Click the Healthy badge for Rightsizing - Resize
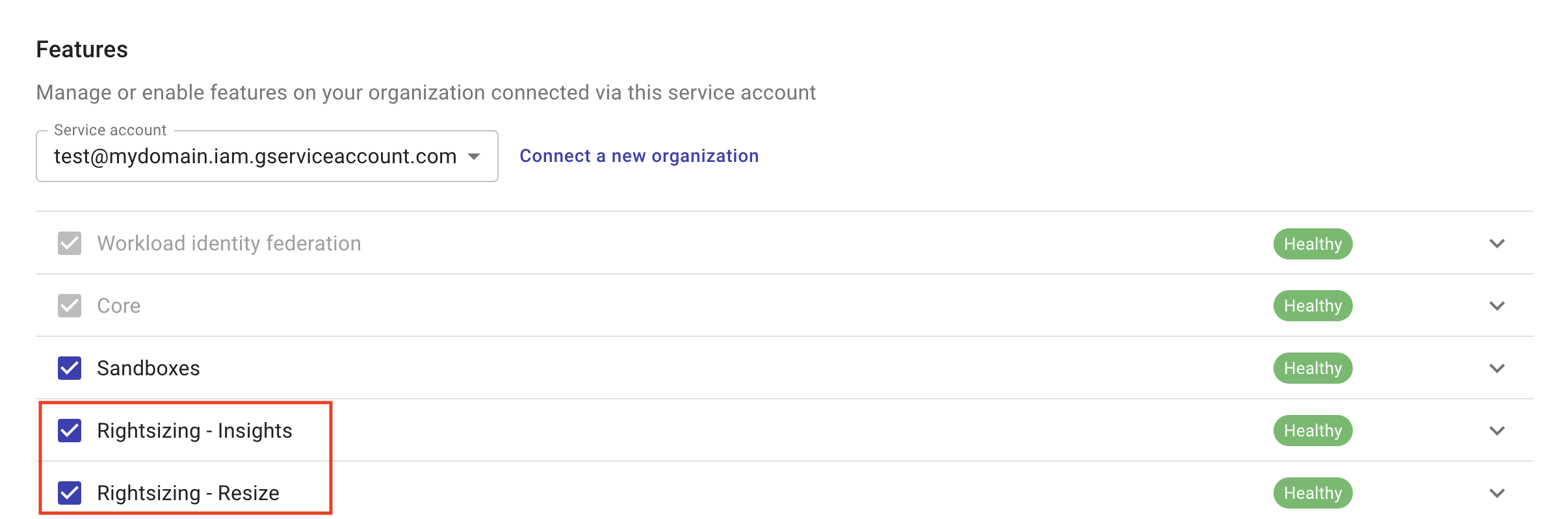This screenshot has height=519, width=1568. click(x=1312, y=492)
